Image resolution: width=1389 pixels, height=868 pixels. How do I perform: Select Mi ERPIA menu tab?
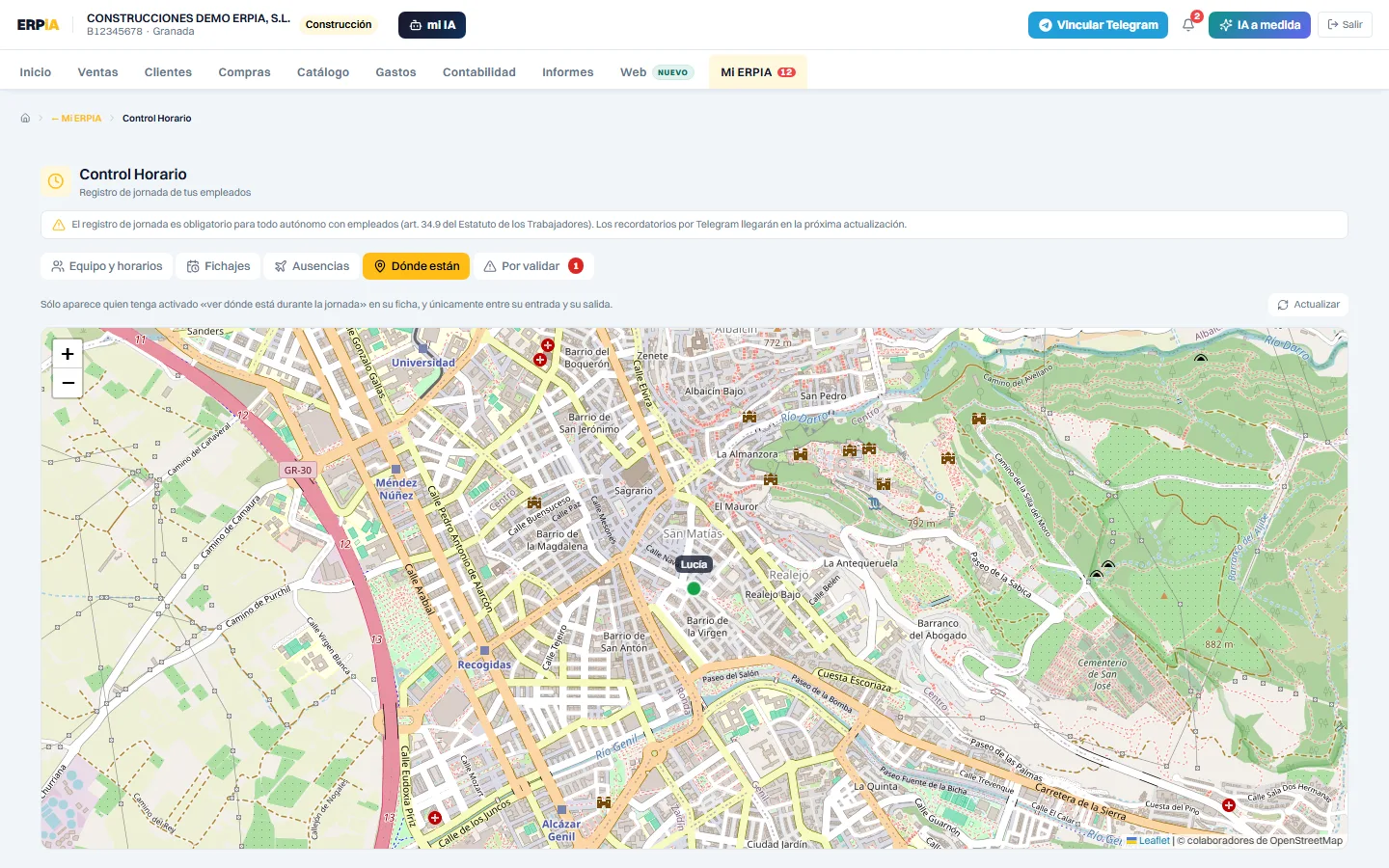(x=757, y=72)
